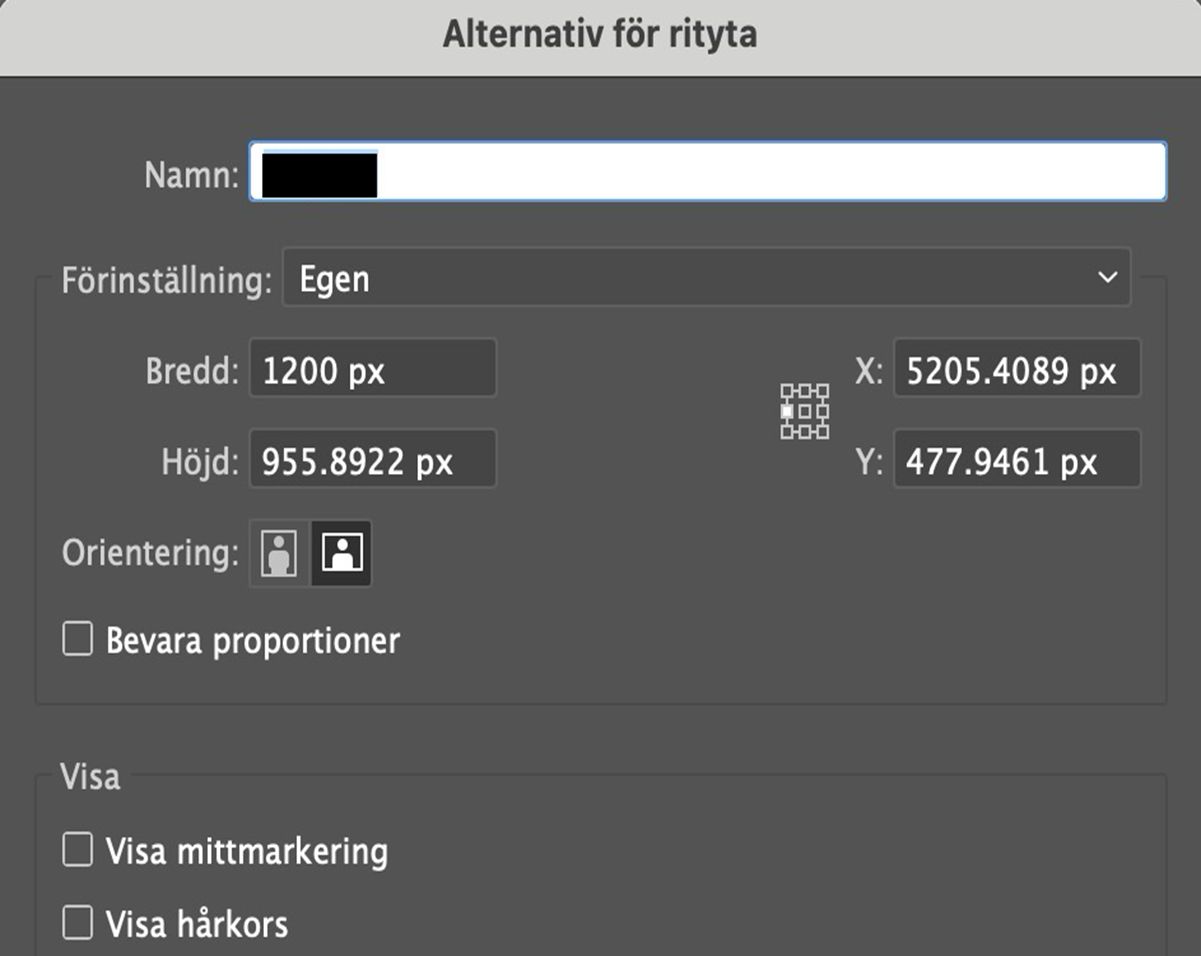Set reference point to top-right corner
The height and width of the screenshot is (956, 1201).
pyautogui.click(x=823, y=390)
